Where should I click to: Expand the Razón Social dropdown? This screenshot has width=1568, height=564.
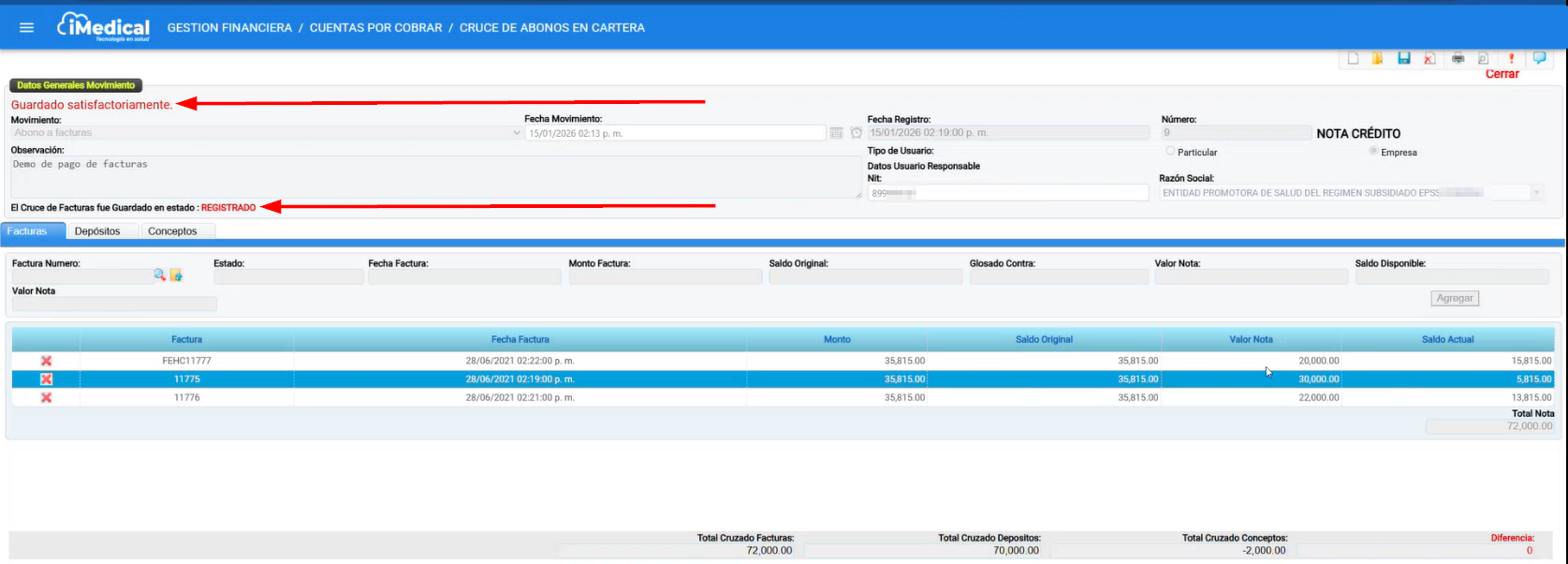coord(1536,193)
